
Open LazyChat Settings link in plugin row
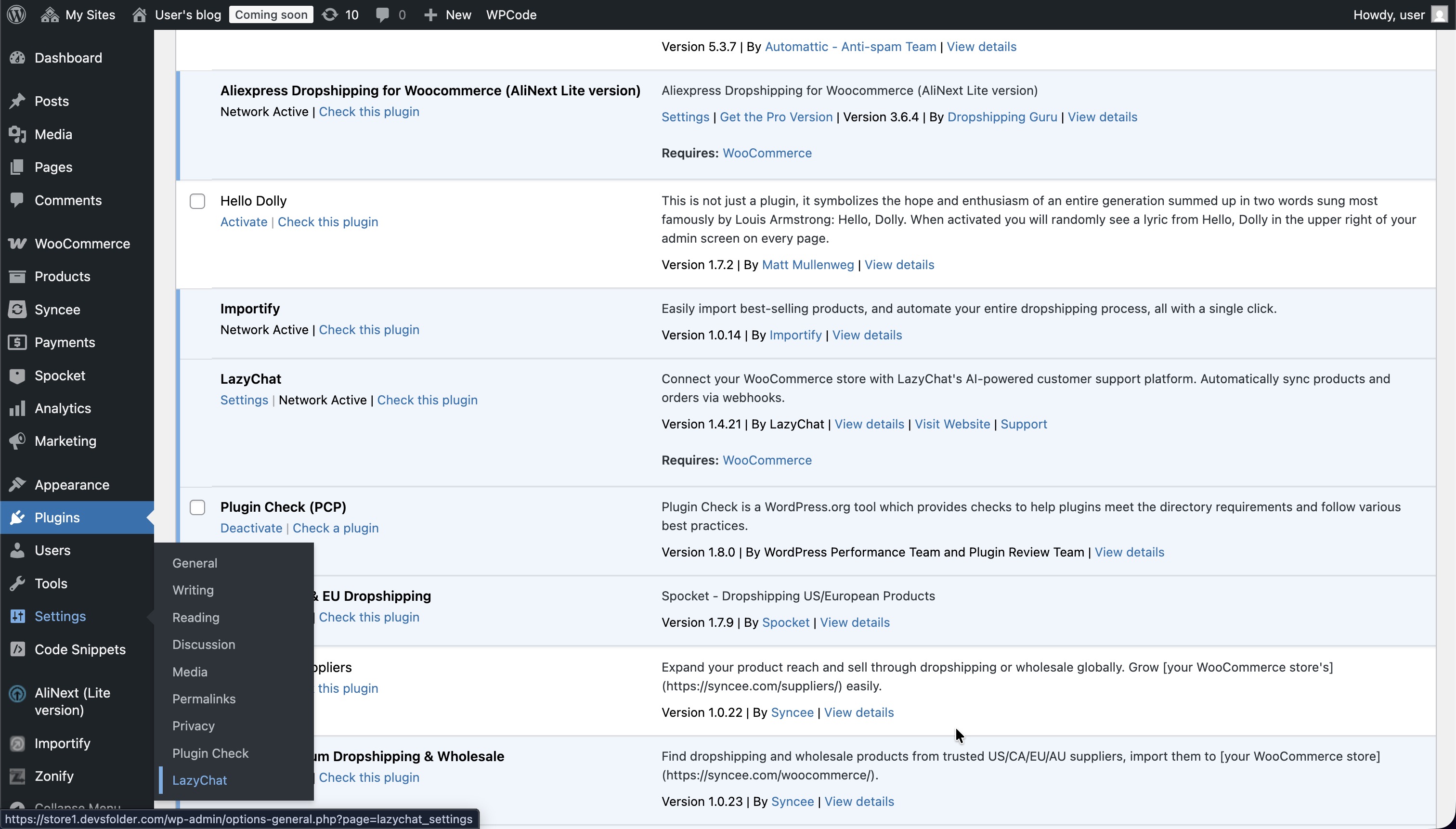pos(244,400)
